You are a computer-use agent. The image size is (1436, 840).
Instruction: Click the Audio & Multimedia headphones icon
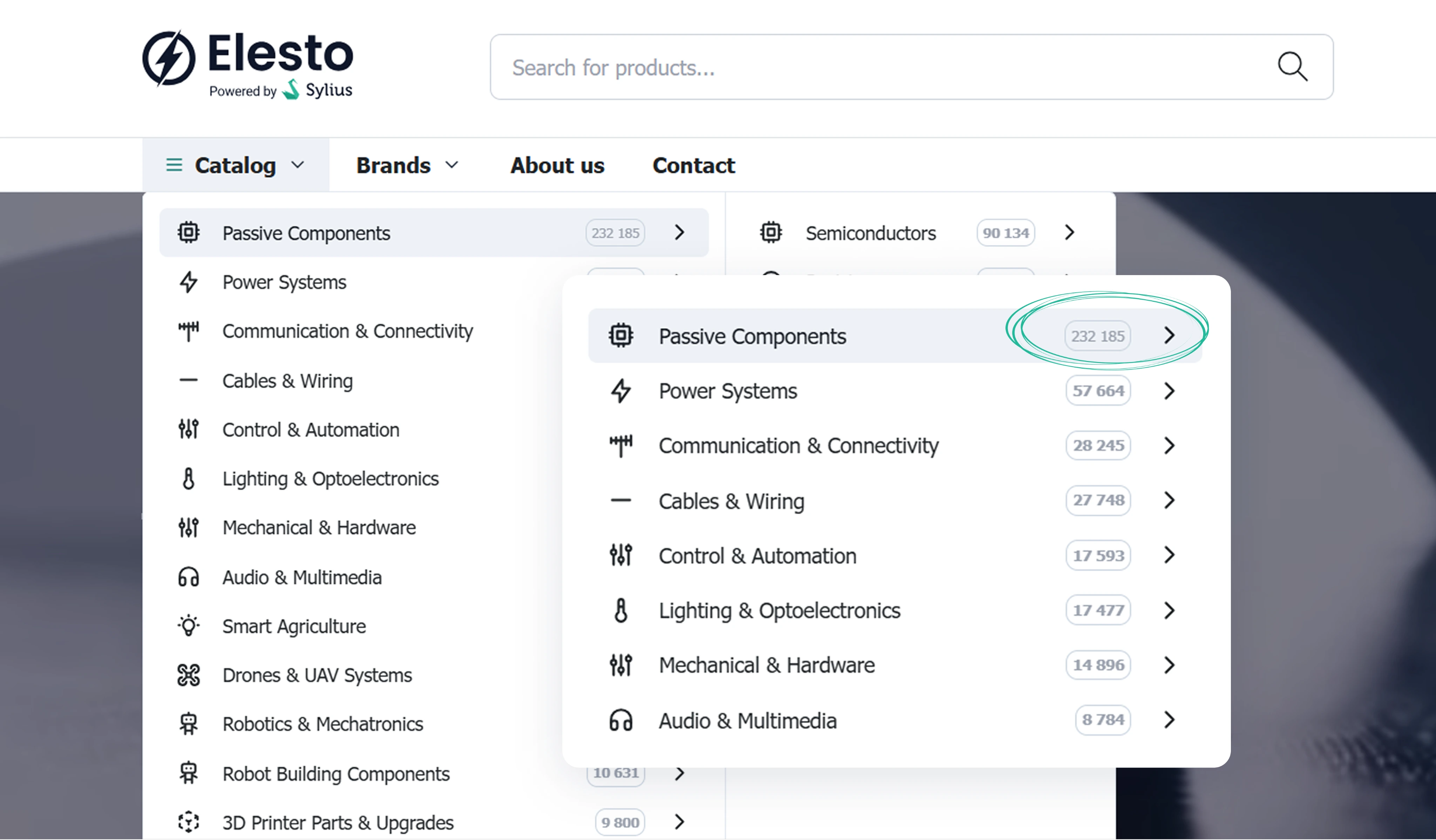[189, 577]
